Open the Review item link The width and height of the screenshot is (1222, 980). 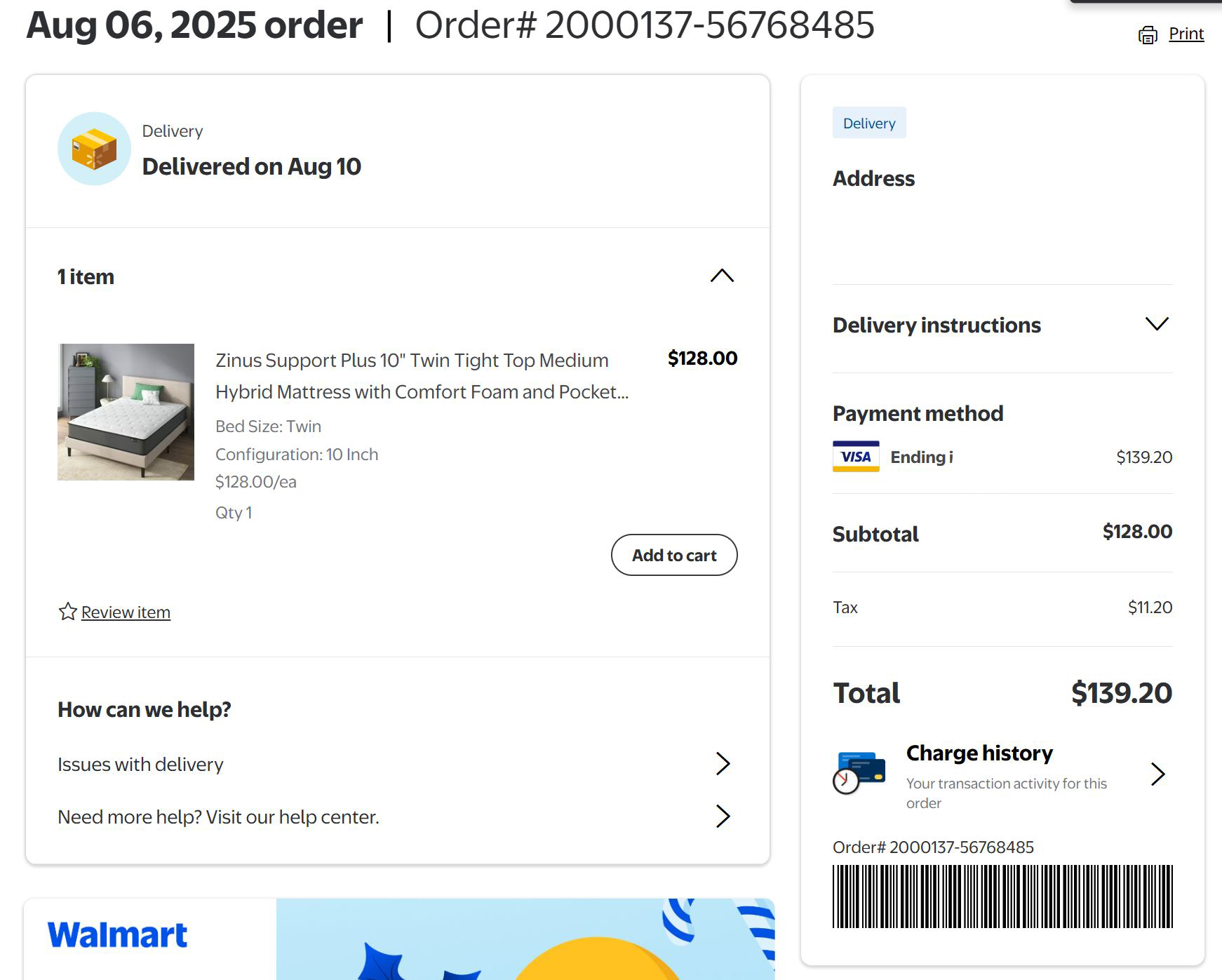pos(126,612)
